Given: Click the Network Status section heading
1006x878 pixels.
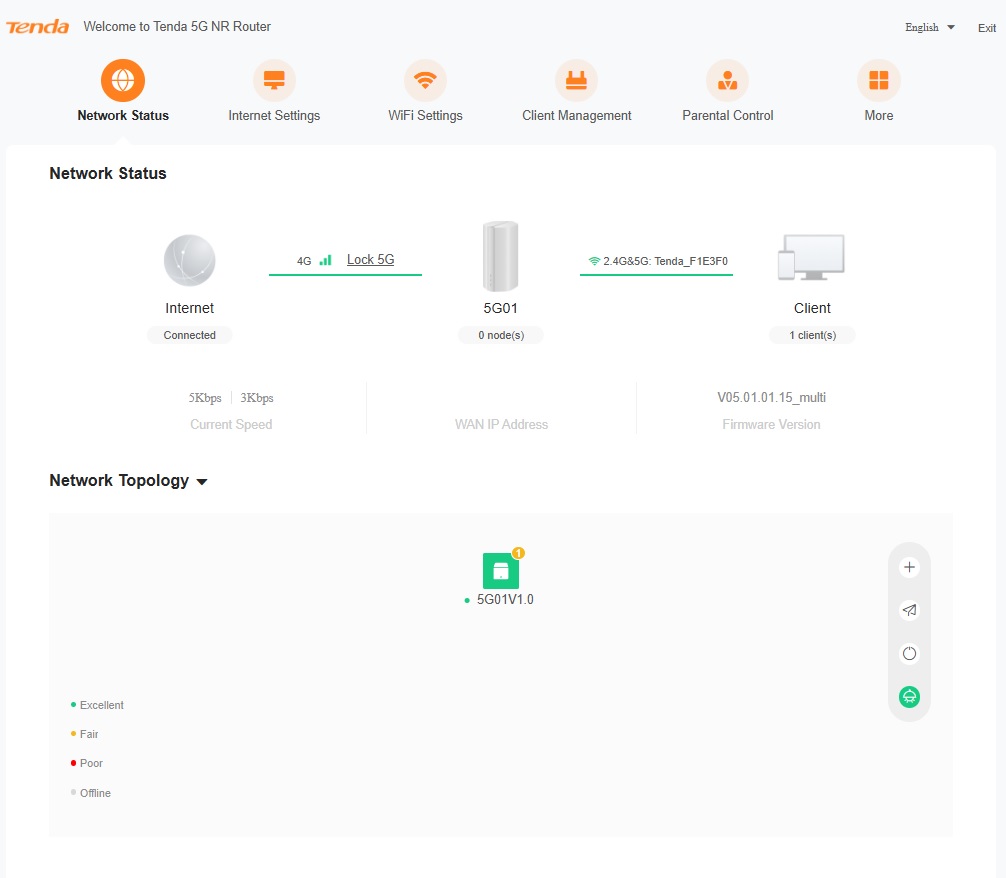Looking at the screenshot, I should [108, 173].
